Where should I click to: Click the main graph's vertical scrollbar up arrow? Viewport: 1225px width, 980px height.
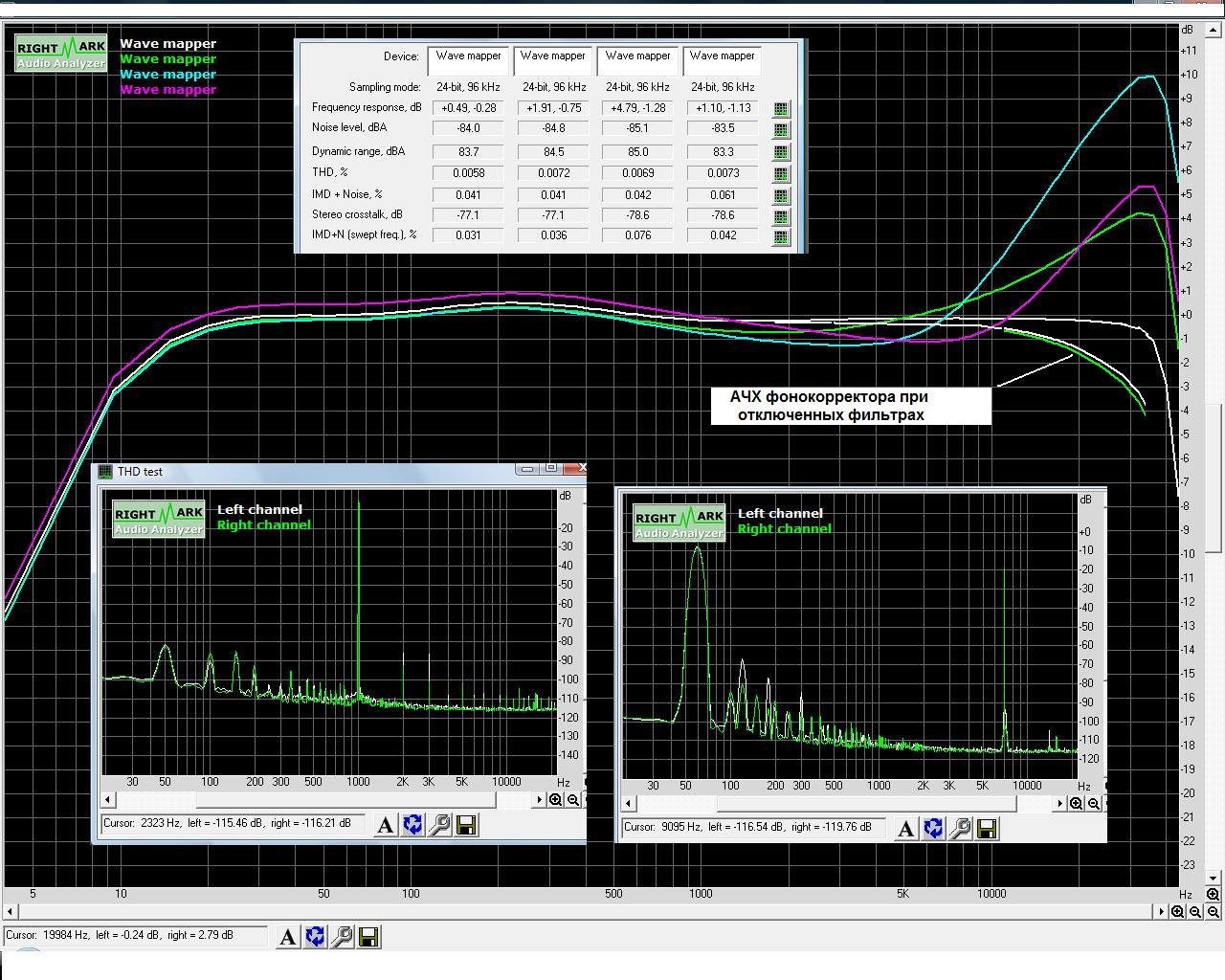click(1214, 30)
